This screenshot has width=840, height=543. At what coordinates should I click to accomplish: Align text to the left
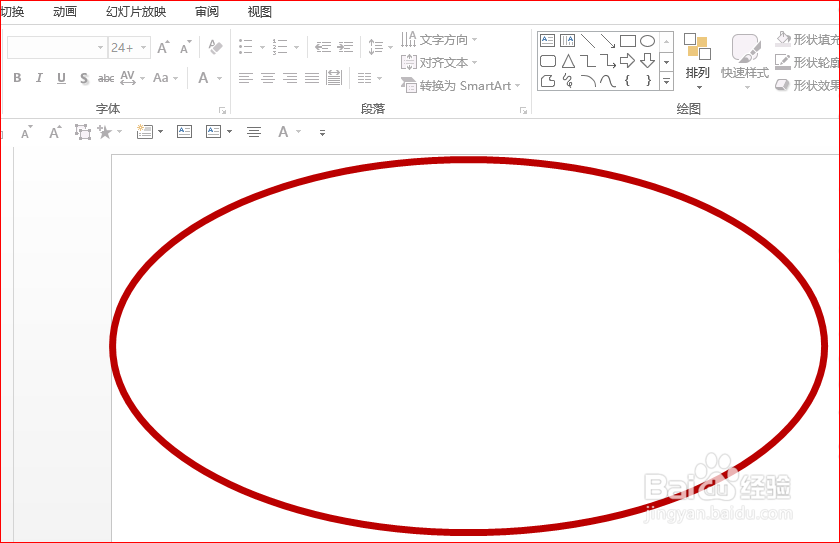click(245, 78)
